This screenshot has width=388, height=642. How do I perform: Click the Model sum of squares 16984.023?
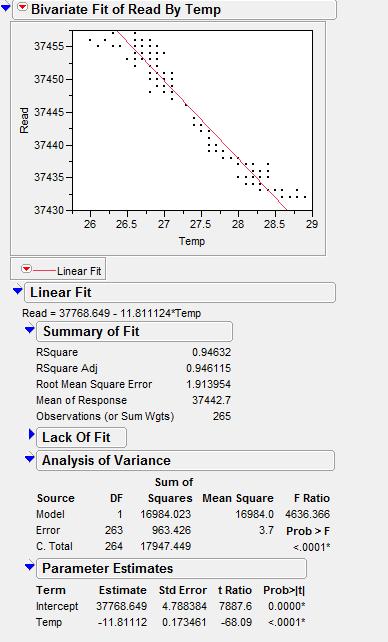(166, 514)
